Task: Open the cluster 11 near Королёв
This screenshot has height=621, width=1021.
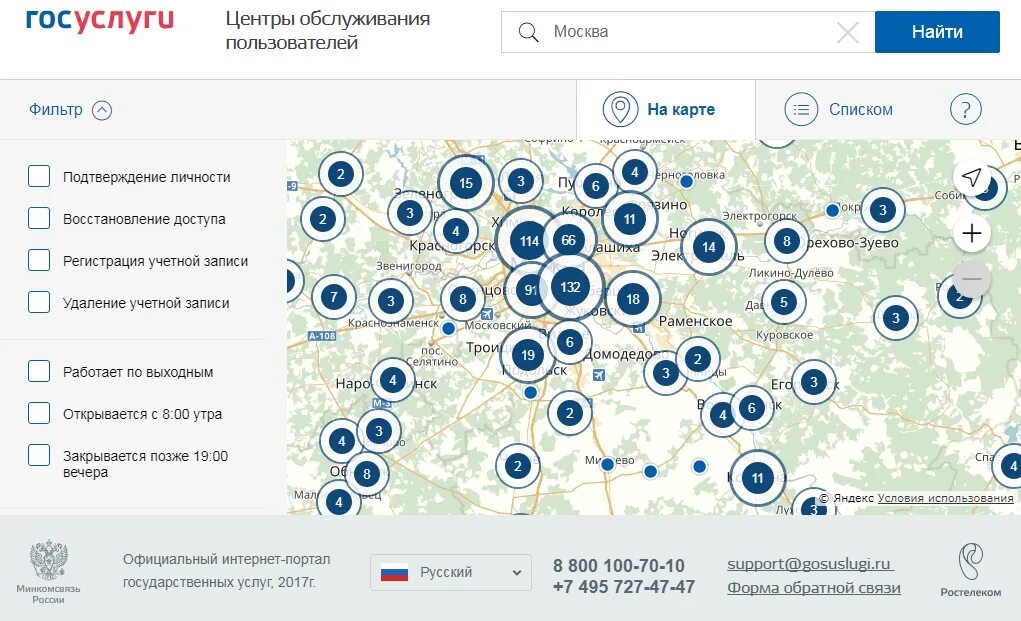Action: click(x=630, y=219)
